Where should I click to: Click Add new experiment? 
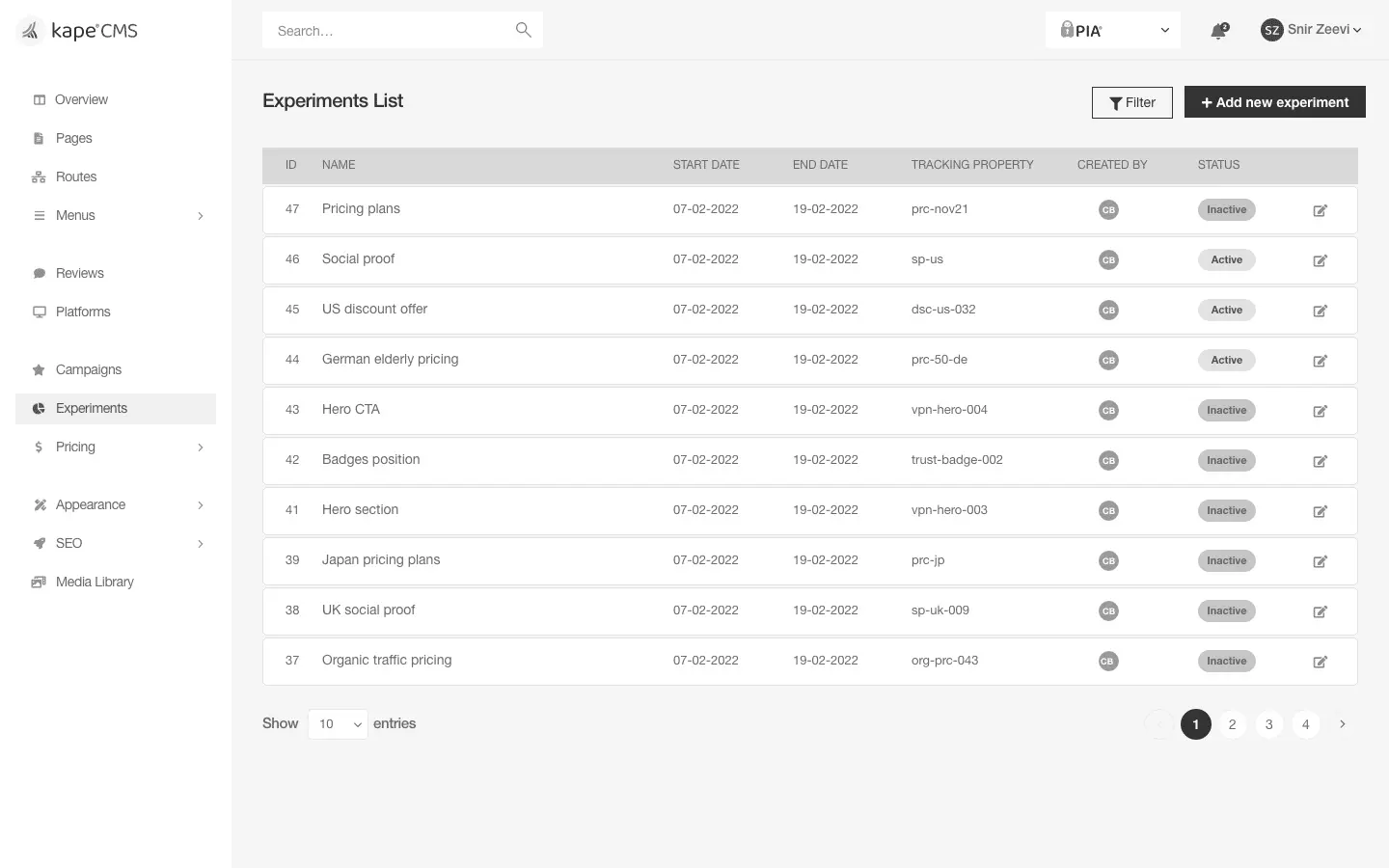pyautogui.click(x=1274, y=102)
